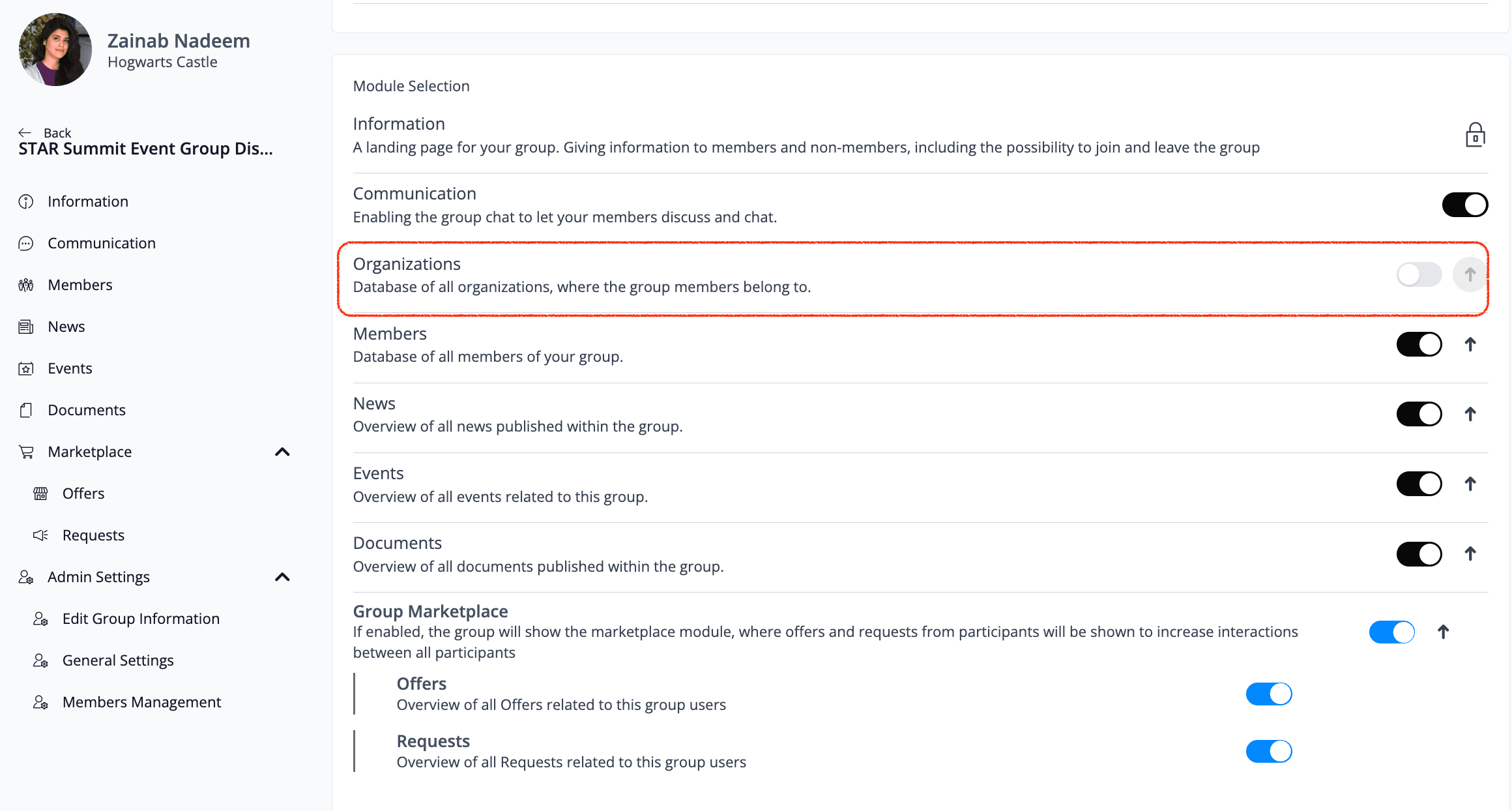This screenshot has width=1512, height=811.
Task: Move the Members module up with arrow
Action: [x=1470, y=344]
